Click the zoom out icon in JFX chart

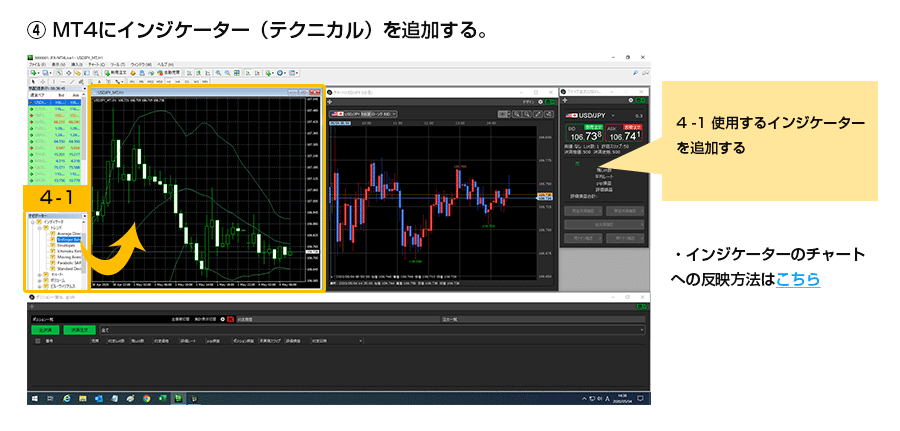coord(527,114)
